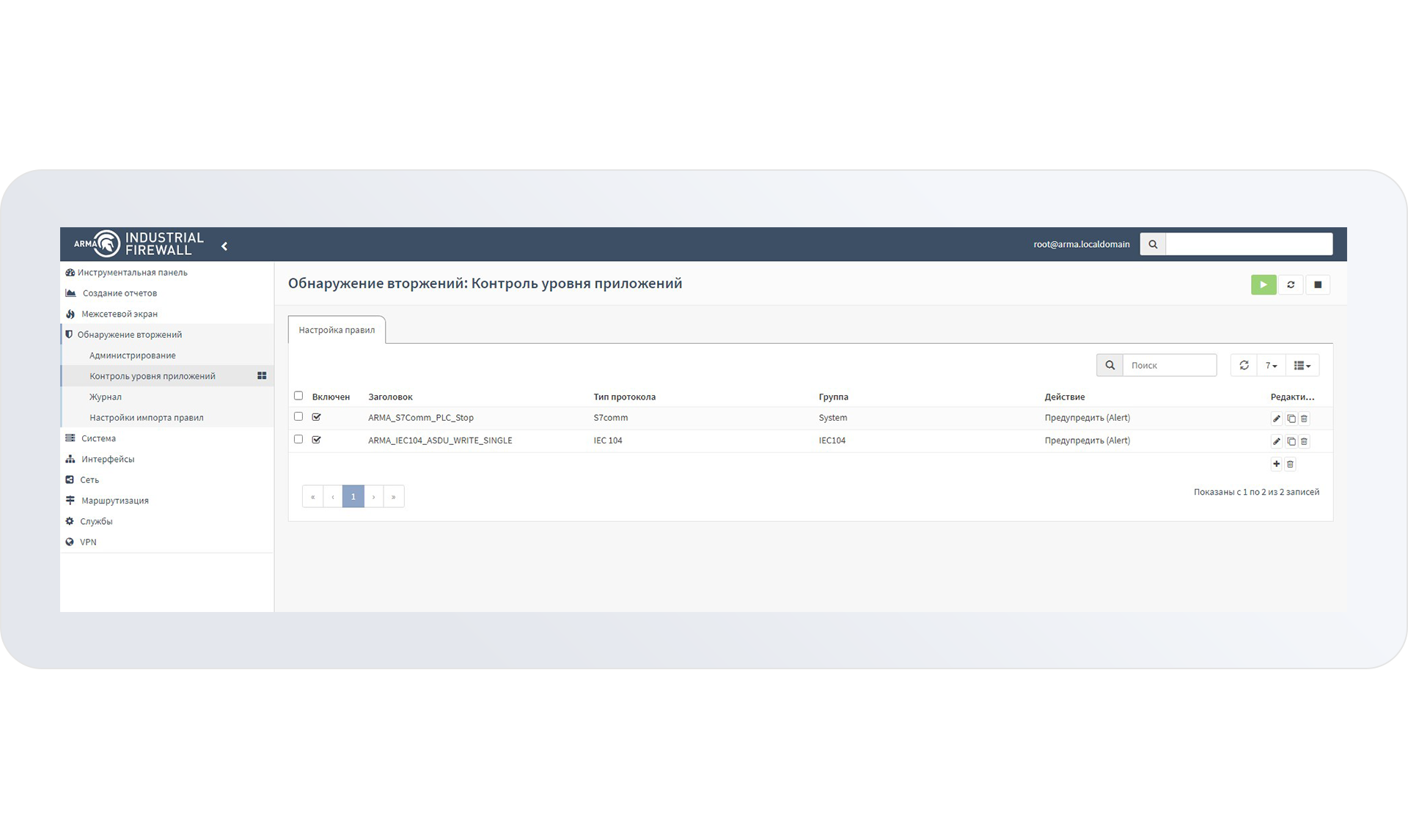1408x840 pixels.
Task: Refresh the rules table with reload icon
Action: (1244, 365)
